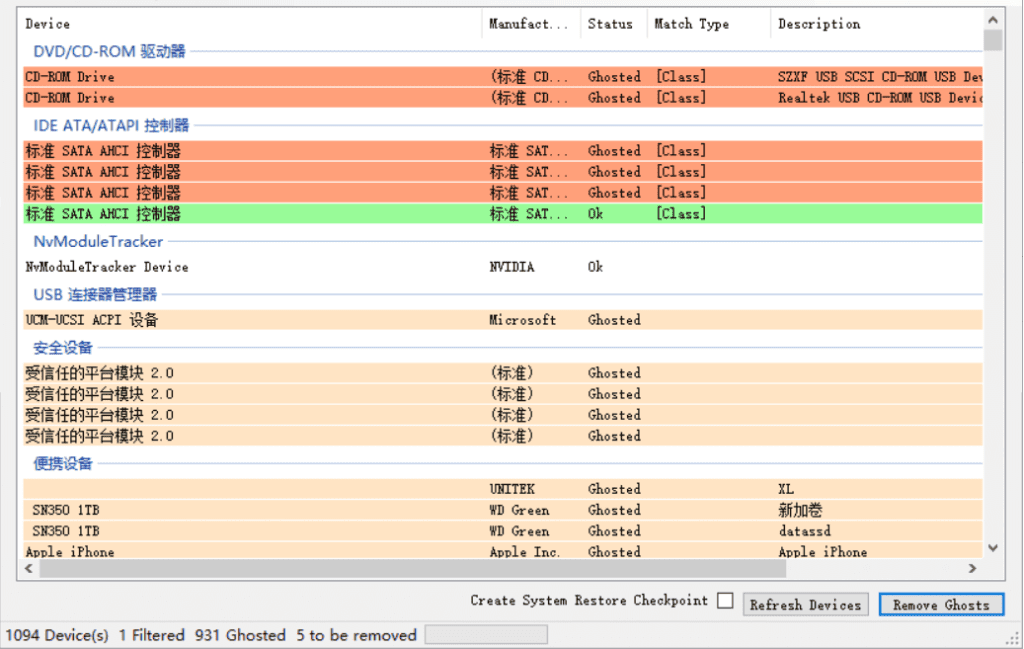Image resolution: width=1024 pixels, height=649 pixels.
Task: Click the vertical scrollbar up arrow
Action: tap(993, 20)
